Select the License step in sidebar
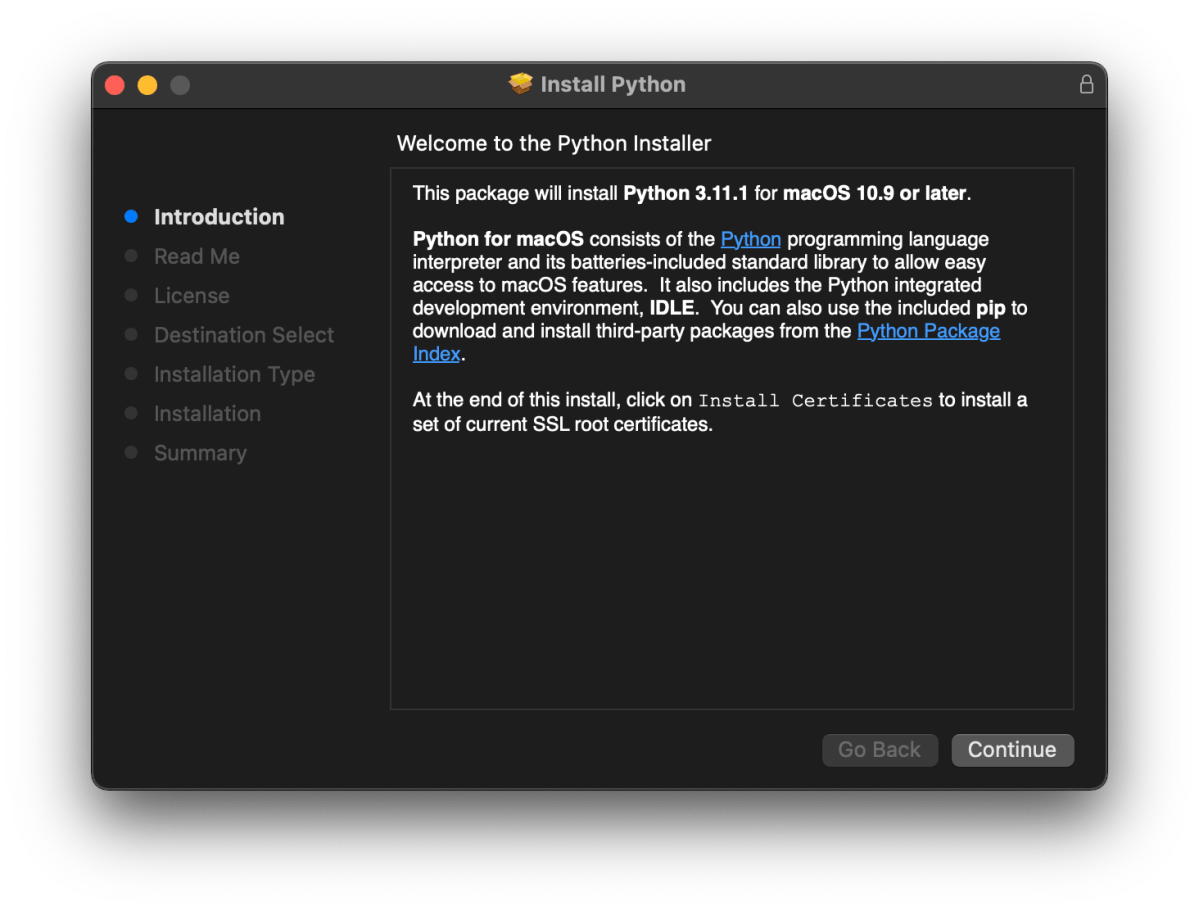This screenshot has width=1199, height=911. (x=192, y=295)
